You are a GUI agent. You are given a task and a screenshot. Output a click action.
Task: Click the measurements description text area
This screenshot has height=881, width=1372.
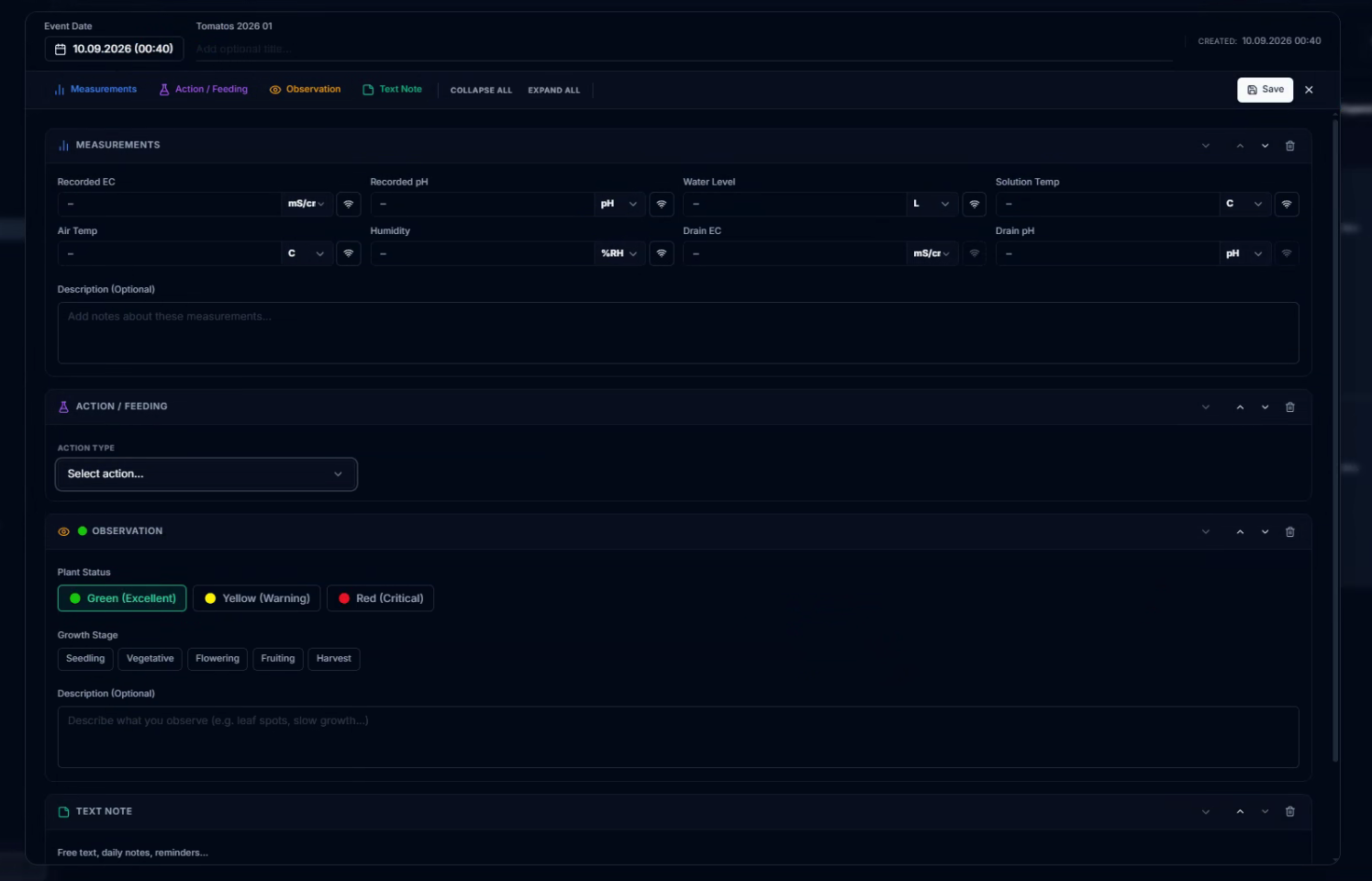678,333
